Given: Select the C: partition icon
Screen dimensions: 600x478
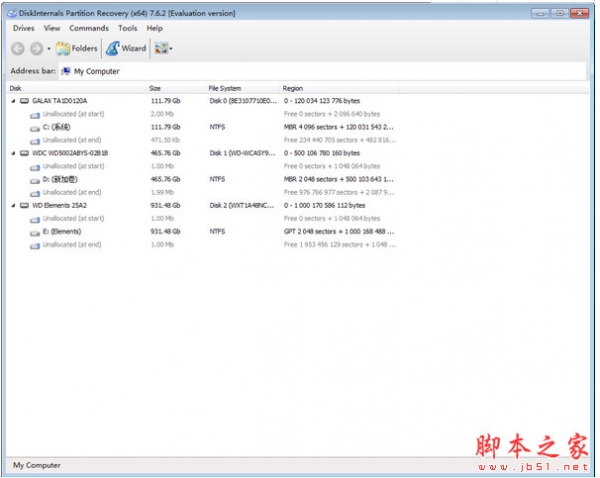Looking at the screenshot, I should (35, 128).
